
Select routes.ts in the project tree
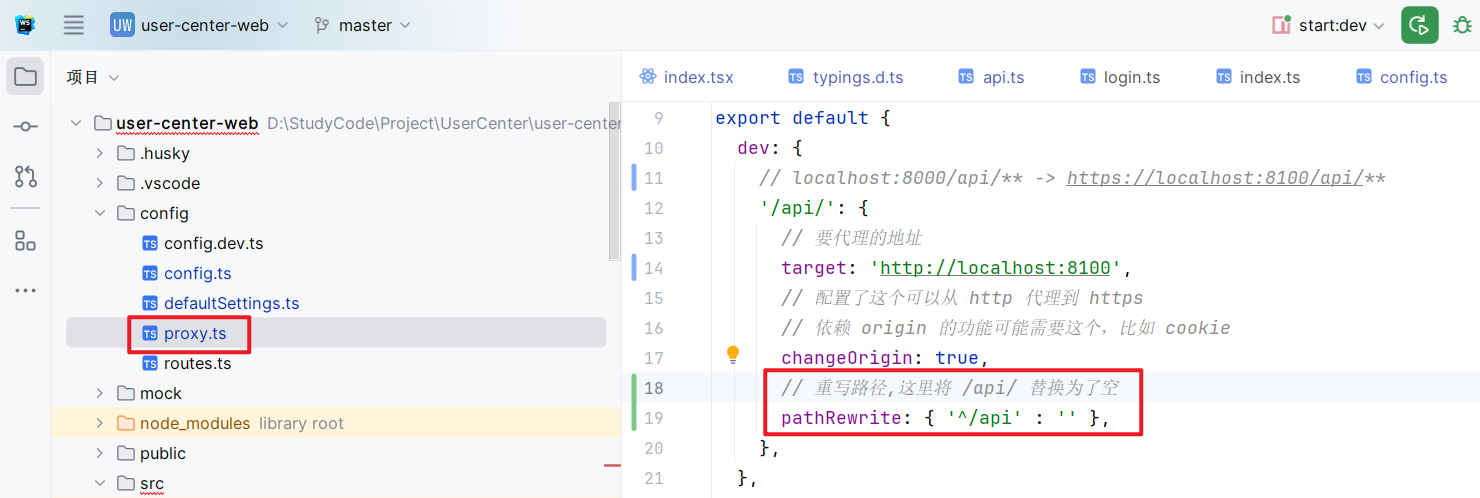coord(197,363)
